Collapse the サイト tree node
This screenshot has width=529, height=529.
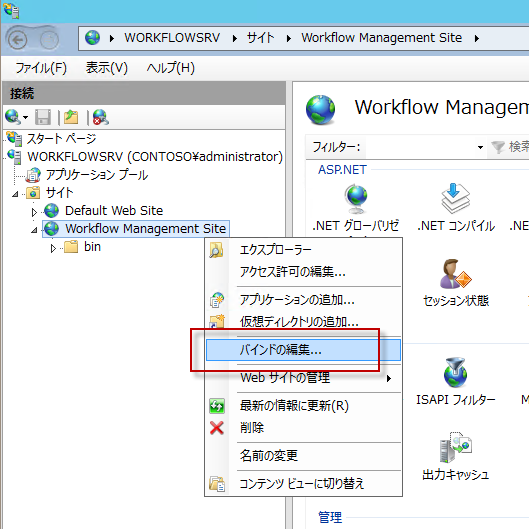point(15,194)
